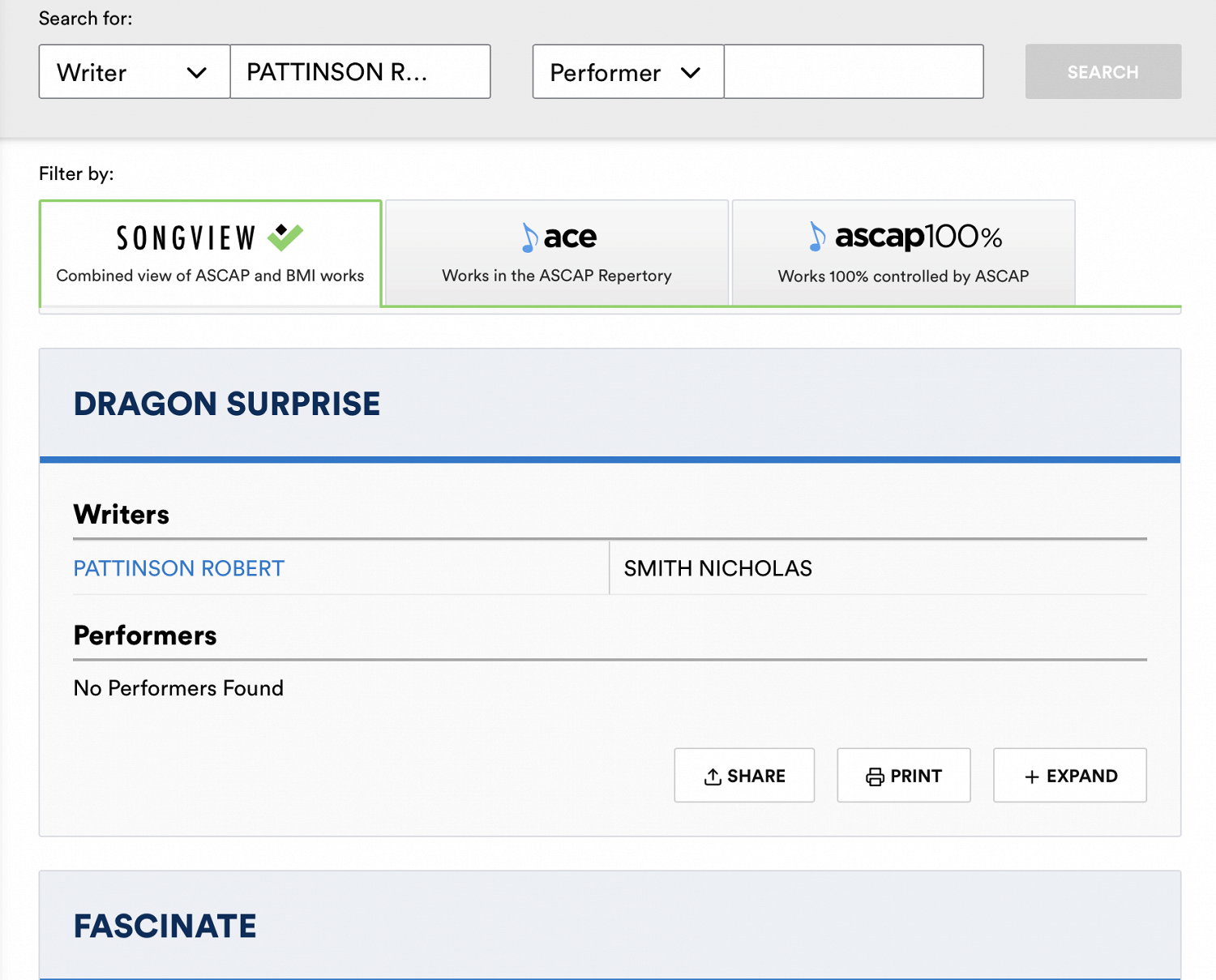Select the ASCAP 100% controlled works tab
1216x980 pixels.
903,254
